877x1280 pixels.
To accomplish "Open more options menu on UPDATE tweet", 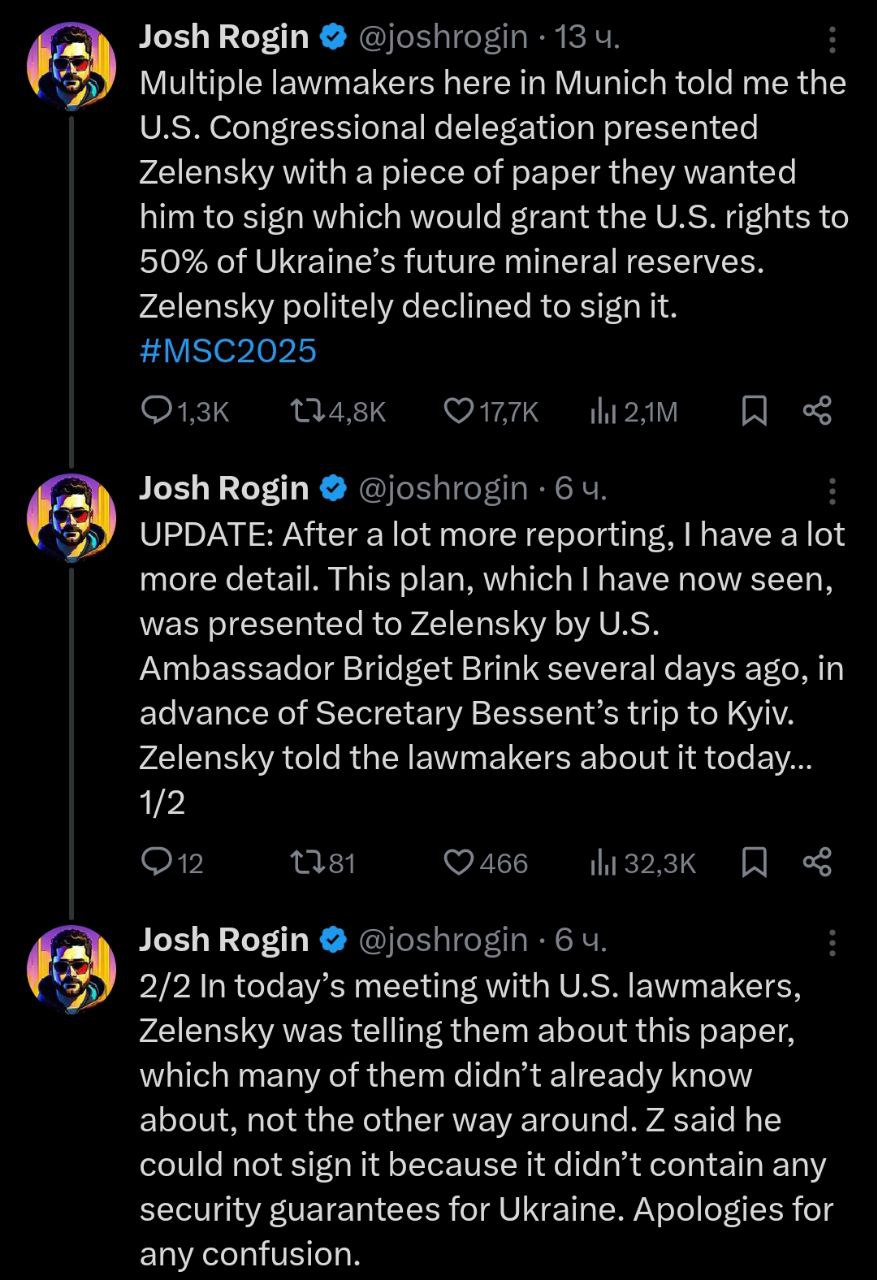I will (x=832, y=490).
